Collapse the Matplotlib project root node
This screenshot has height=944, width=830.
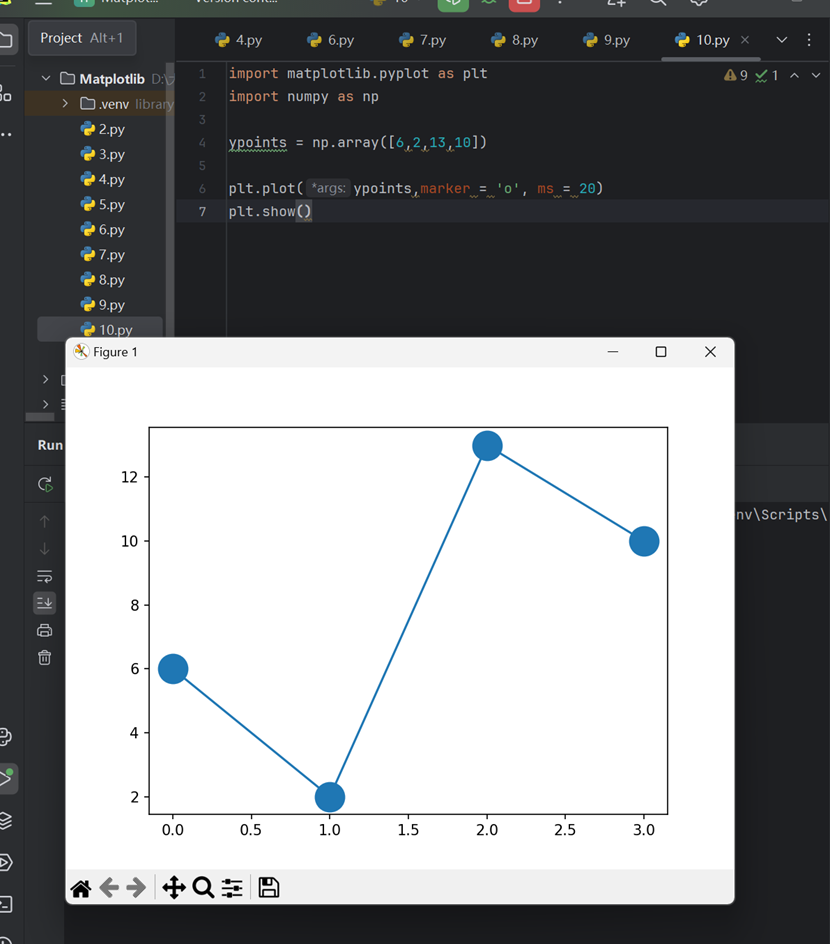coord(46,78)
